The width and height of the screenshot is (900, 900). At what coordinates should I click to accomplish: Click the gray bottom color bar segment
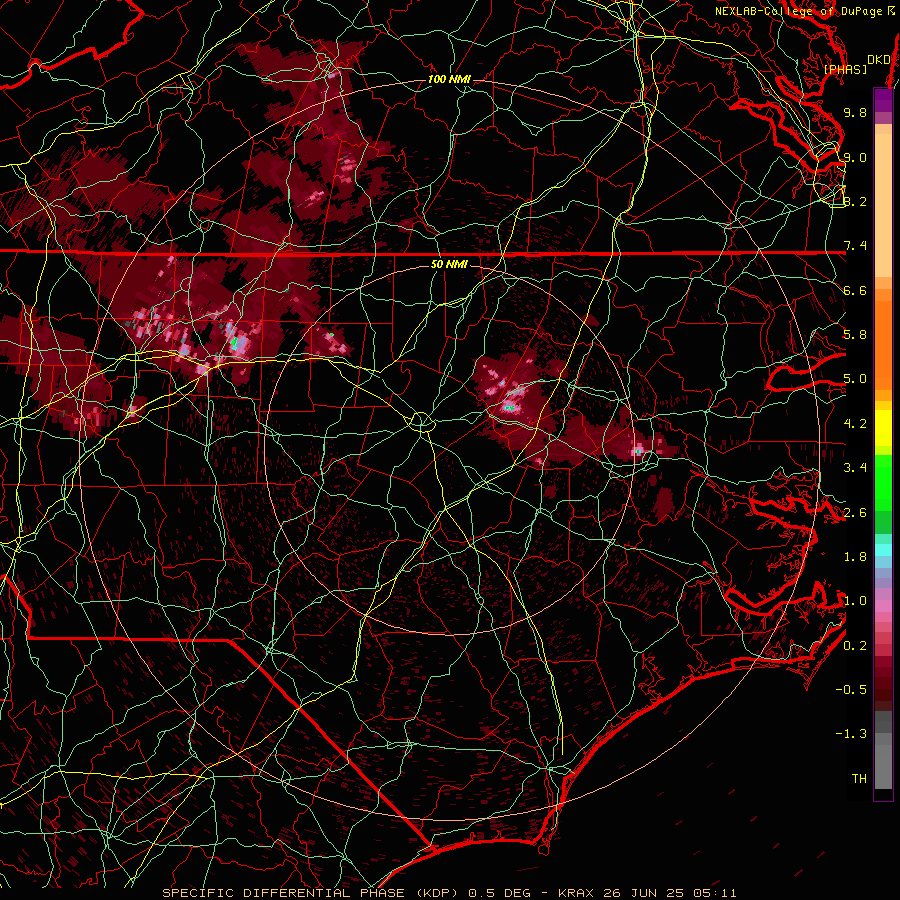(x=883, y=763)
